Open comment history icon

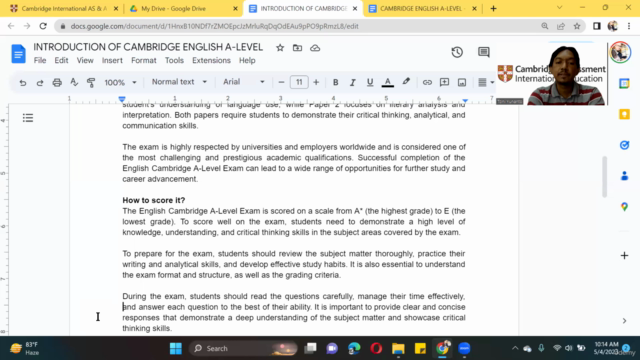click(484, 52)
